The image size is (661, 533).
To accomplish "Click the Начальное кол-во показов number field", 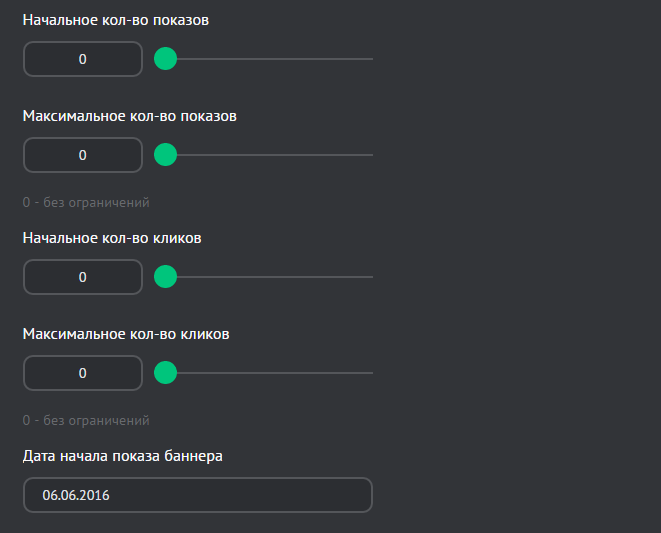I will coord(83,59).
